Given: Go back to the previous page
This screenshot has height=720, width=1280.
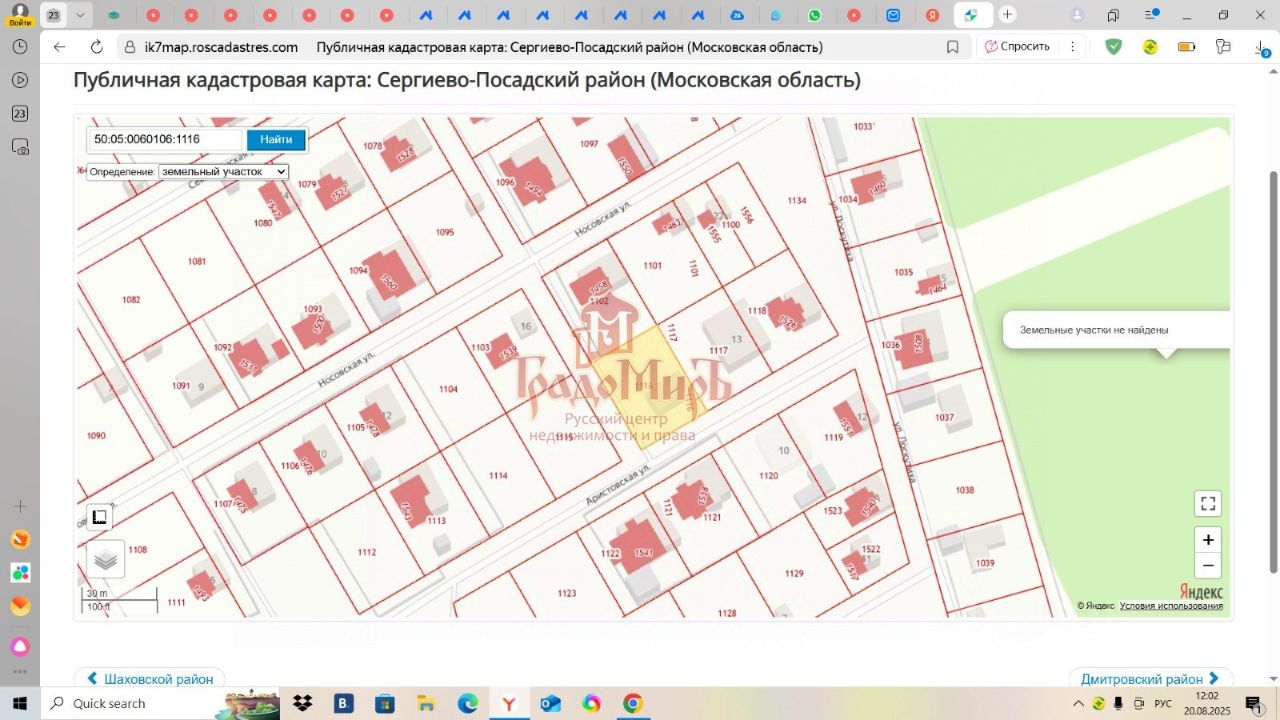Looking at the screenshot, I should click(x=59, y=47).
